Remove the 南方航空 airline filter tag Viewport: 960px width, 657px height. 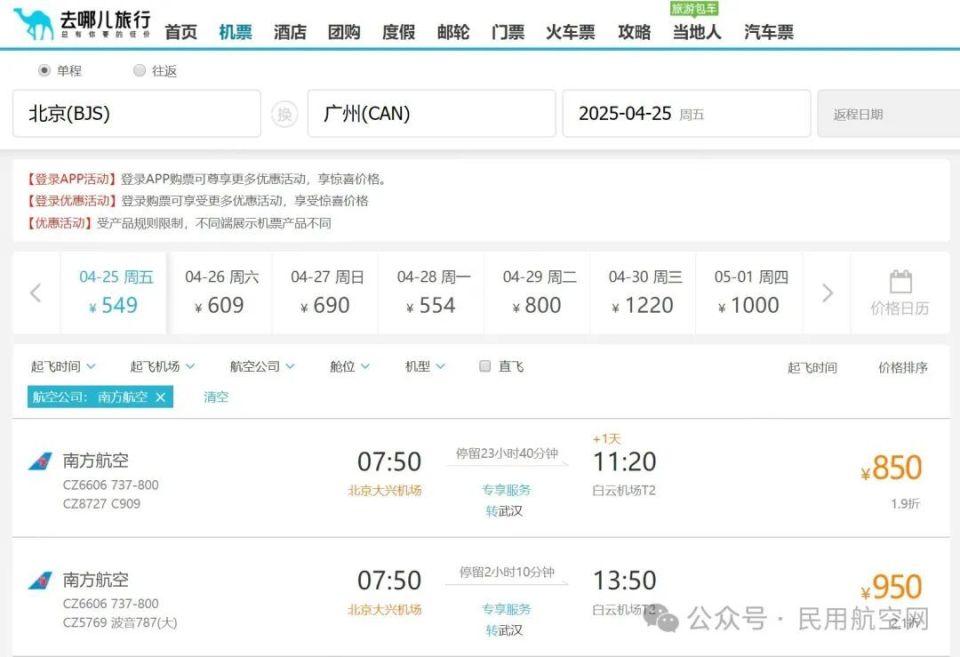pyautogui.click(x=160, y=397)
